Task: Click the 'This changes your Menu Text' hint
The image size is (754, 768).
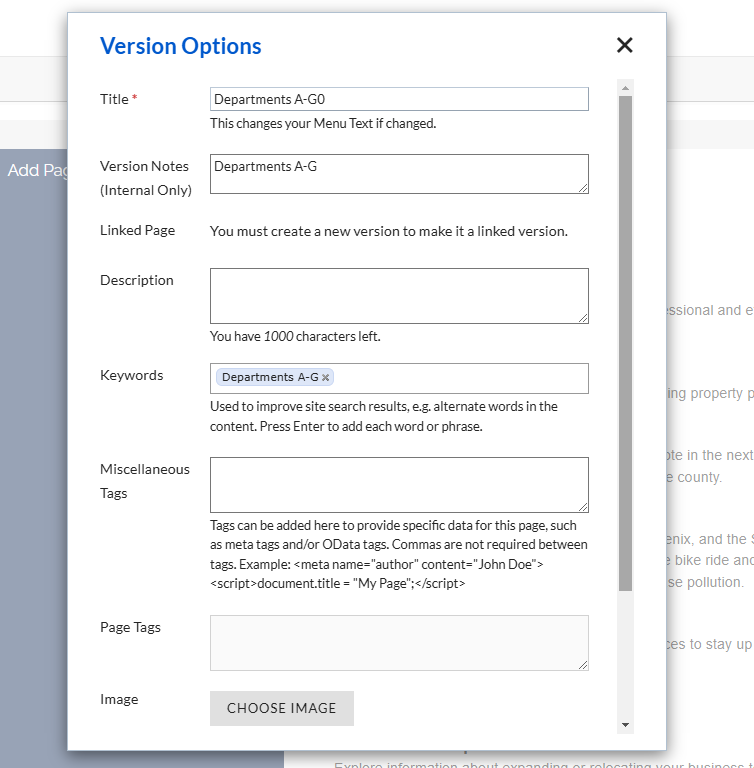Action: pyautogui.click(x=323, y=123)
